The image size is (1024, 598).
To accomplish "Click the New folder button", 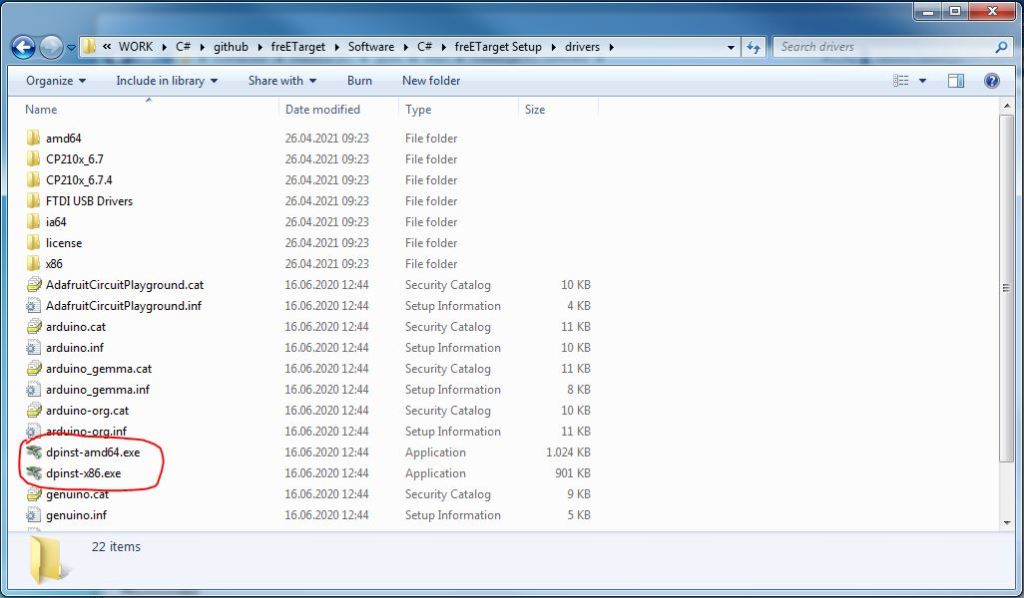I will pos(430,81).
